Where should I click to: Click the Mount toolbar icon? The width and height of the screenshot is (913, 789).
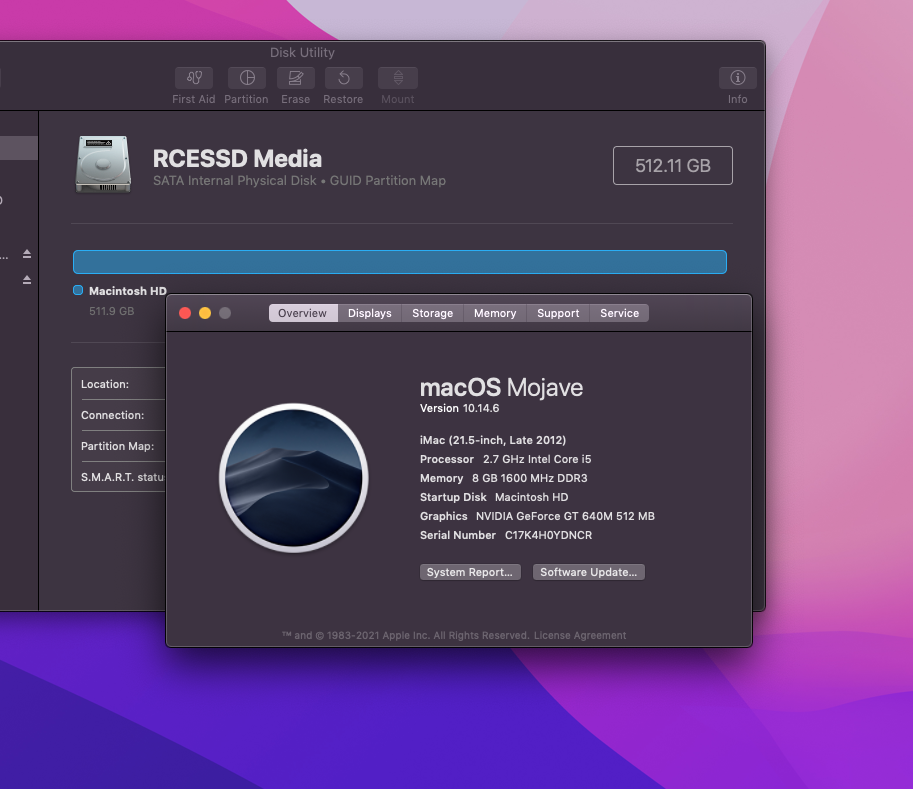click(x=398, y=78)
